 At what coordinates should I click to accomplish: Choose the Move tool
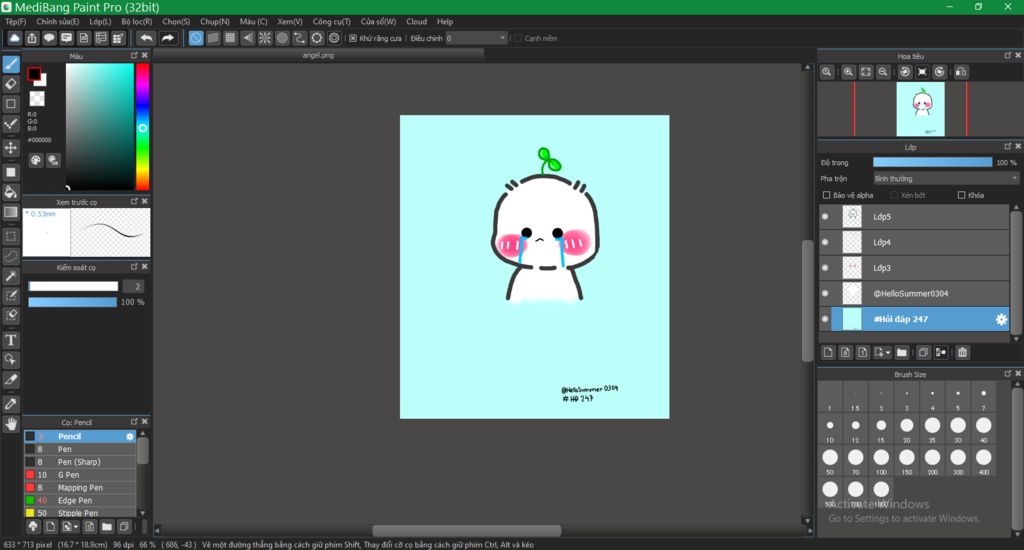[10, 148]
